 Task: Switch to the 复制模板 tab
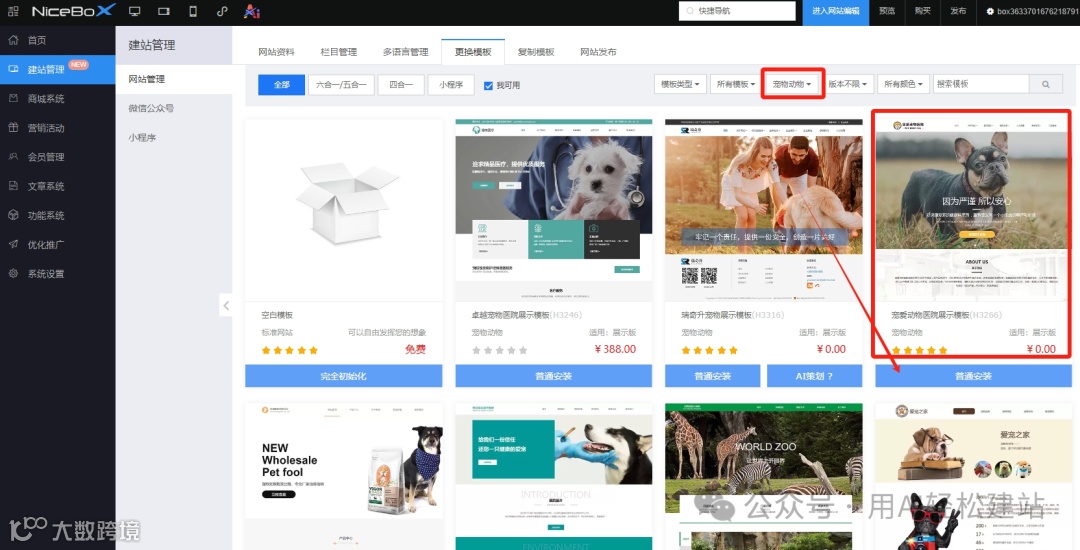536,52
